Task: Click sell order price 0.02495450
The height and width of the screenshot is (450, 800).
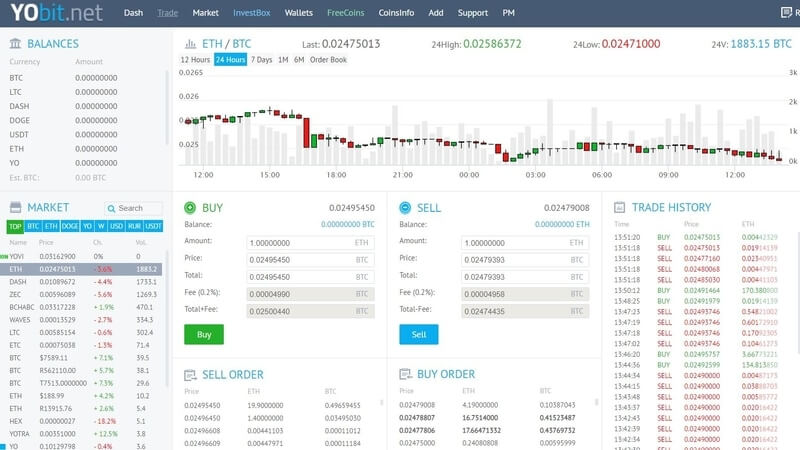Action: point(202,406)
